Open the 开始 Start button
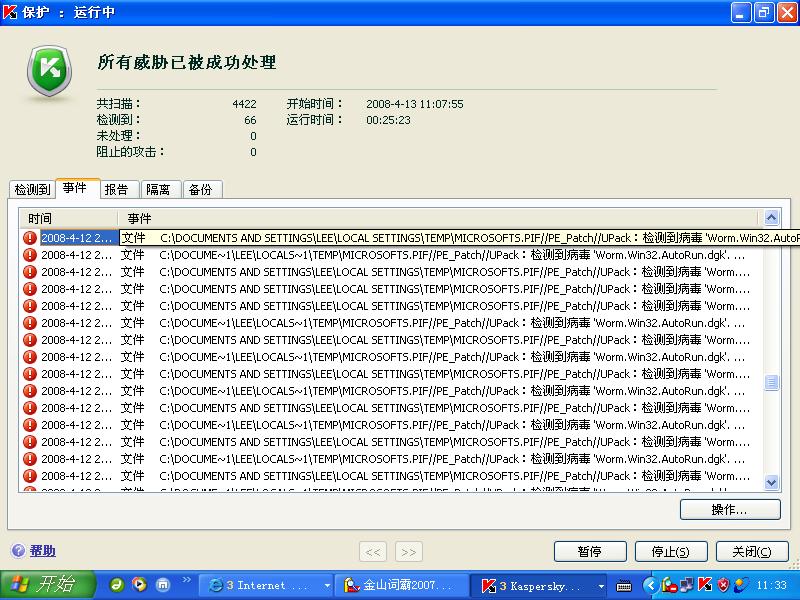 tap(47, 585)
